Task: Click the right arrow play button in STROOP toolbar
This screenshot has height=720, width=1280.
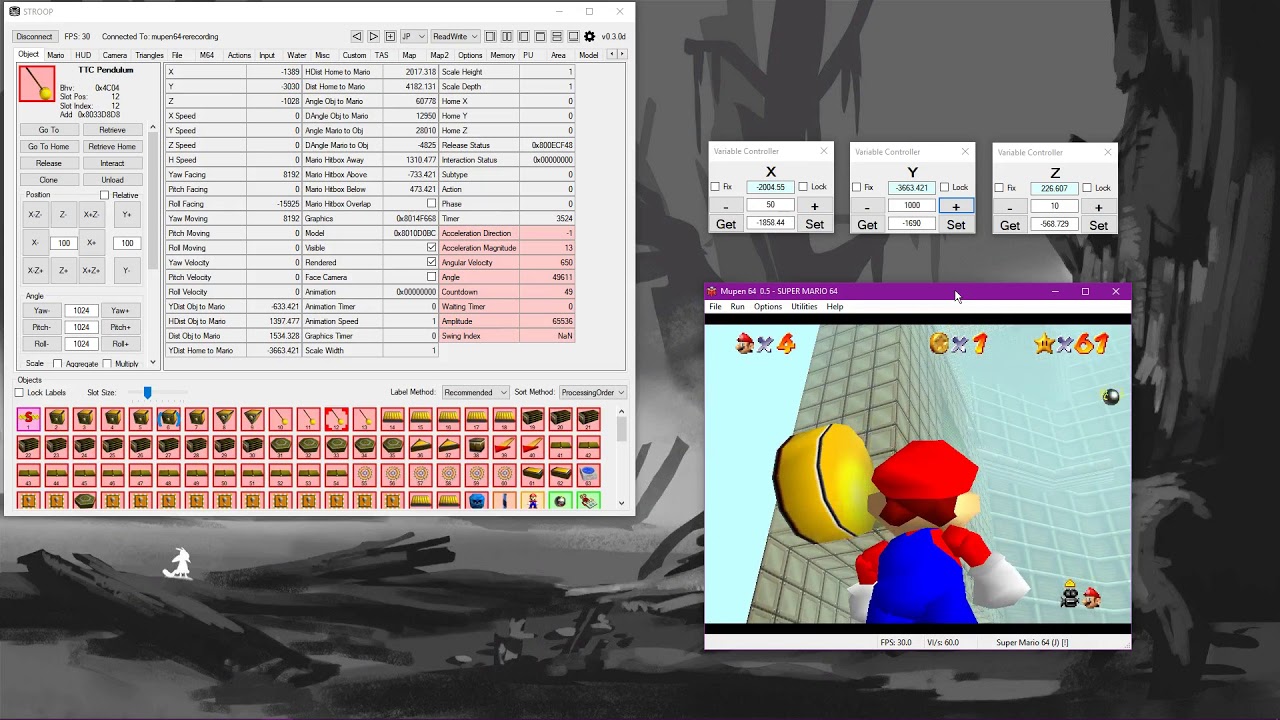Action: 373,37
